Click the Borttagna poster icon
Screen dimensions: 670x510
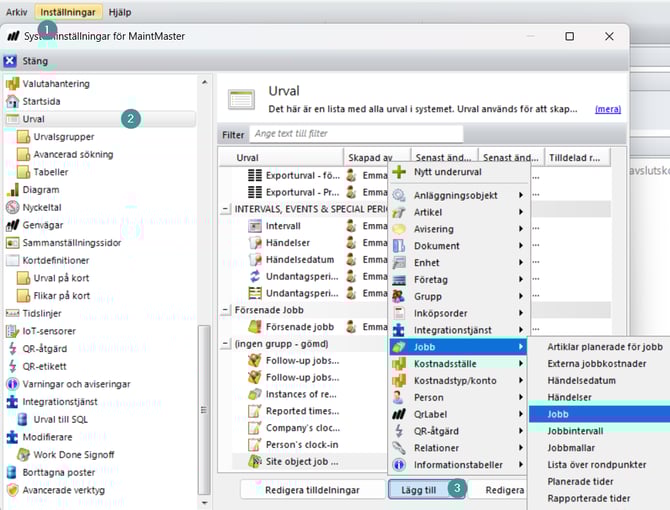click(x=13, y=472)
